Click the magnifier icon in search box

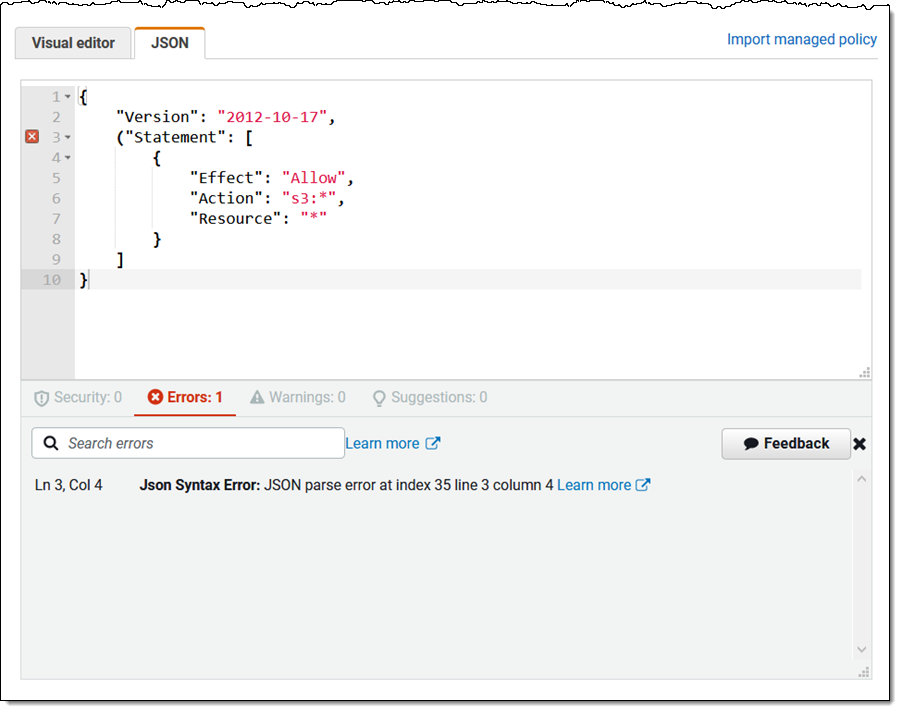pos(51,443)
